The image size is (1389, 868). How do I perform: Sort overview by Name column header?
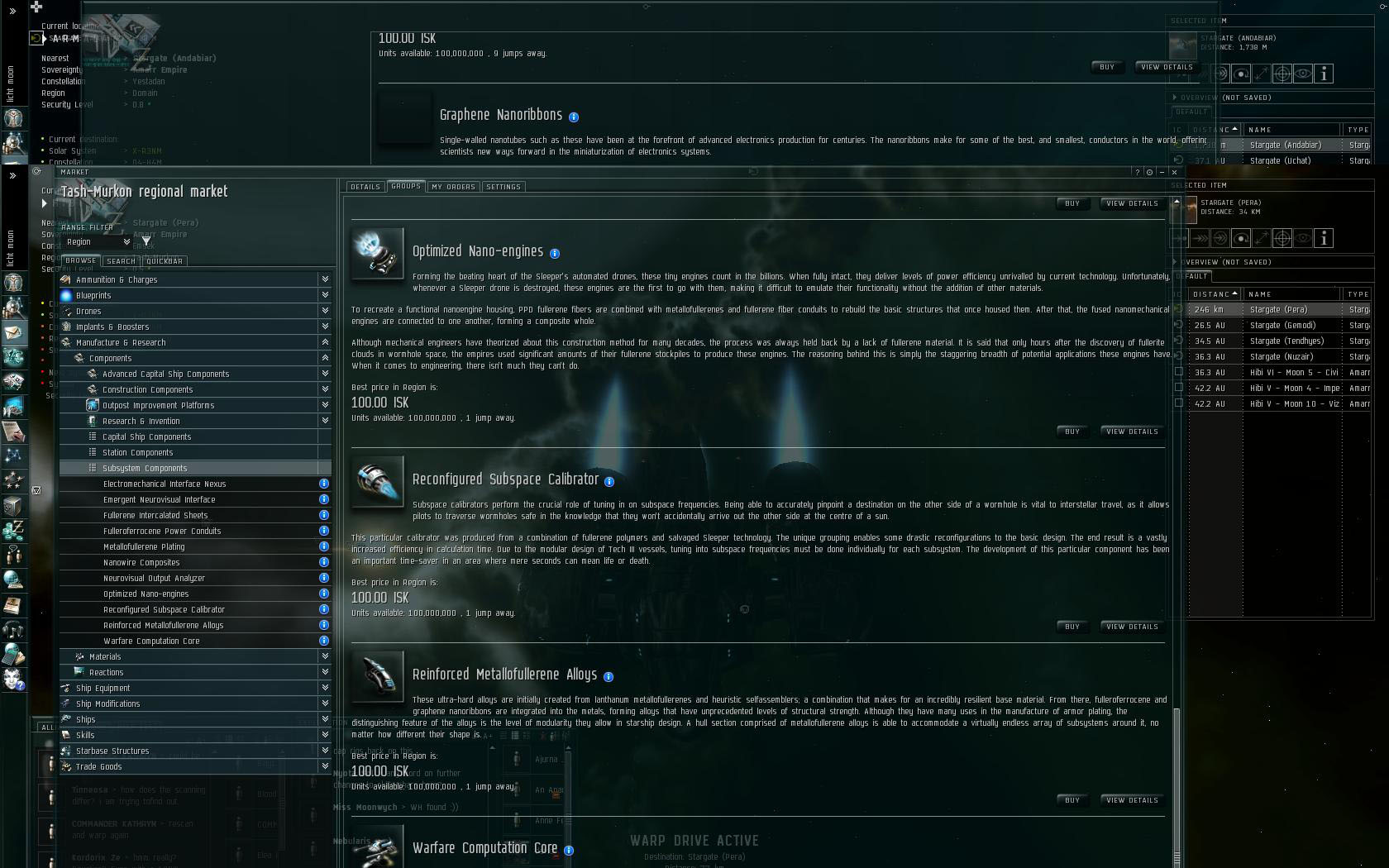[1291, 294]
